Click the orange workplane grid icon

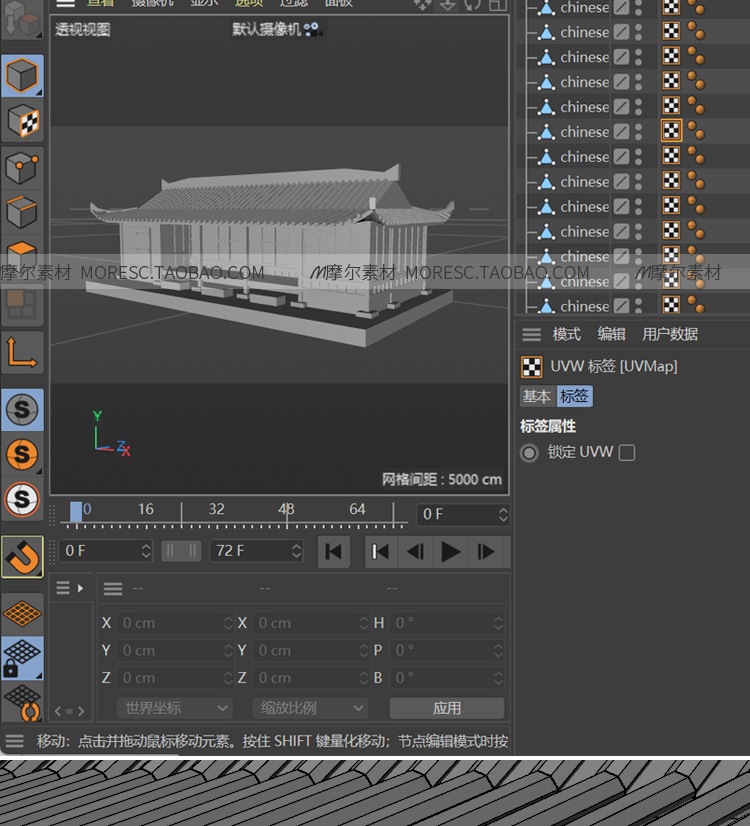(22, 614)
